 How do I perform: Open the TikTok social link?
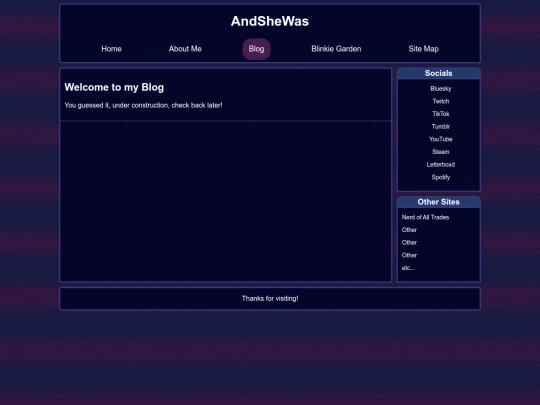440,114
